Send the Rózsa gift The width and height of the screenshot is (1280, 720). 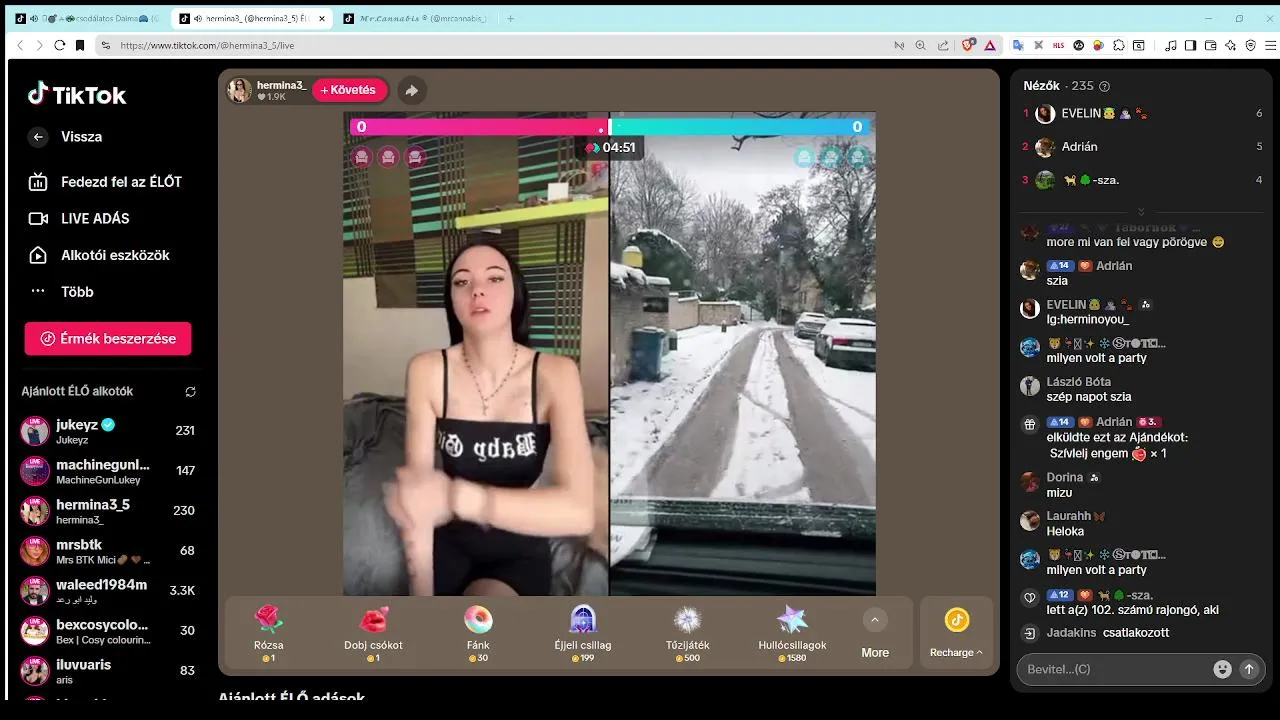[269, 634]
